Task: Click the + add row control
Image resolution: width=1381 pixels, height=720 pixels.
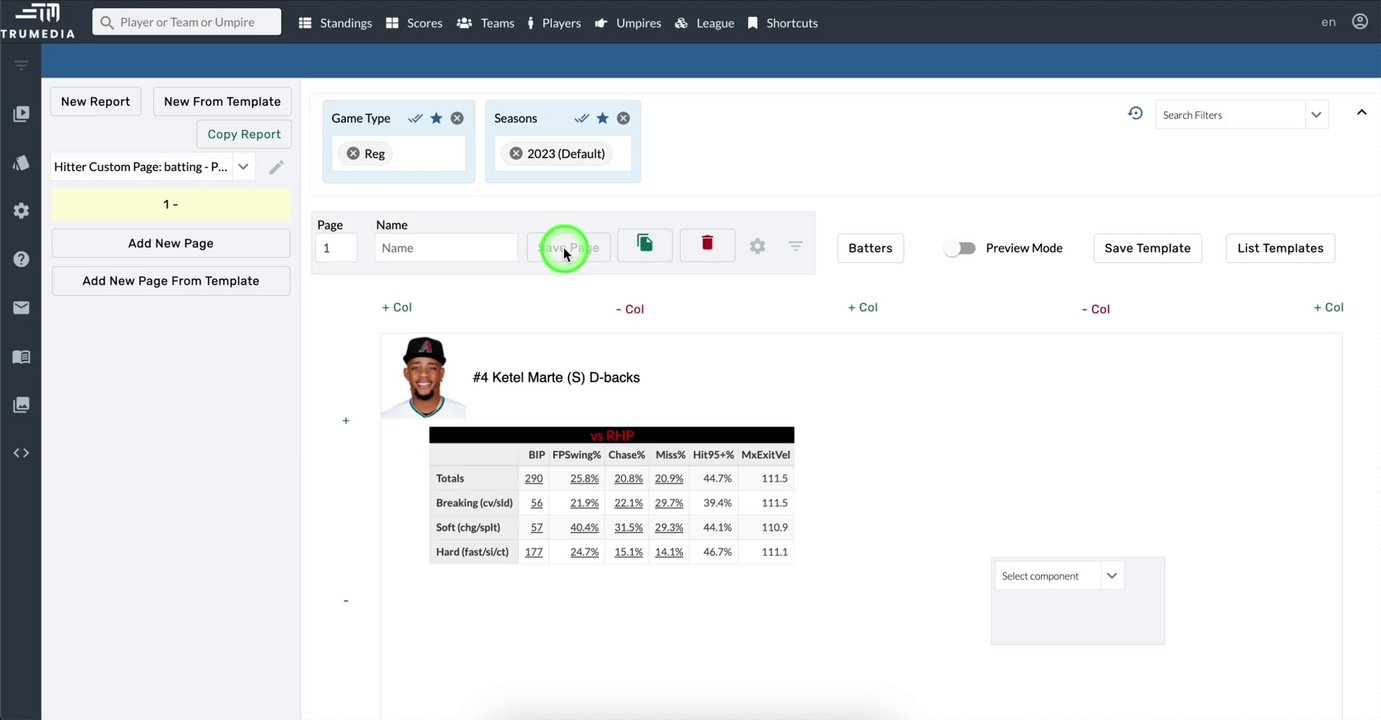Action: tap(346, 421)
